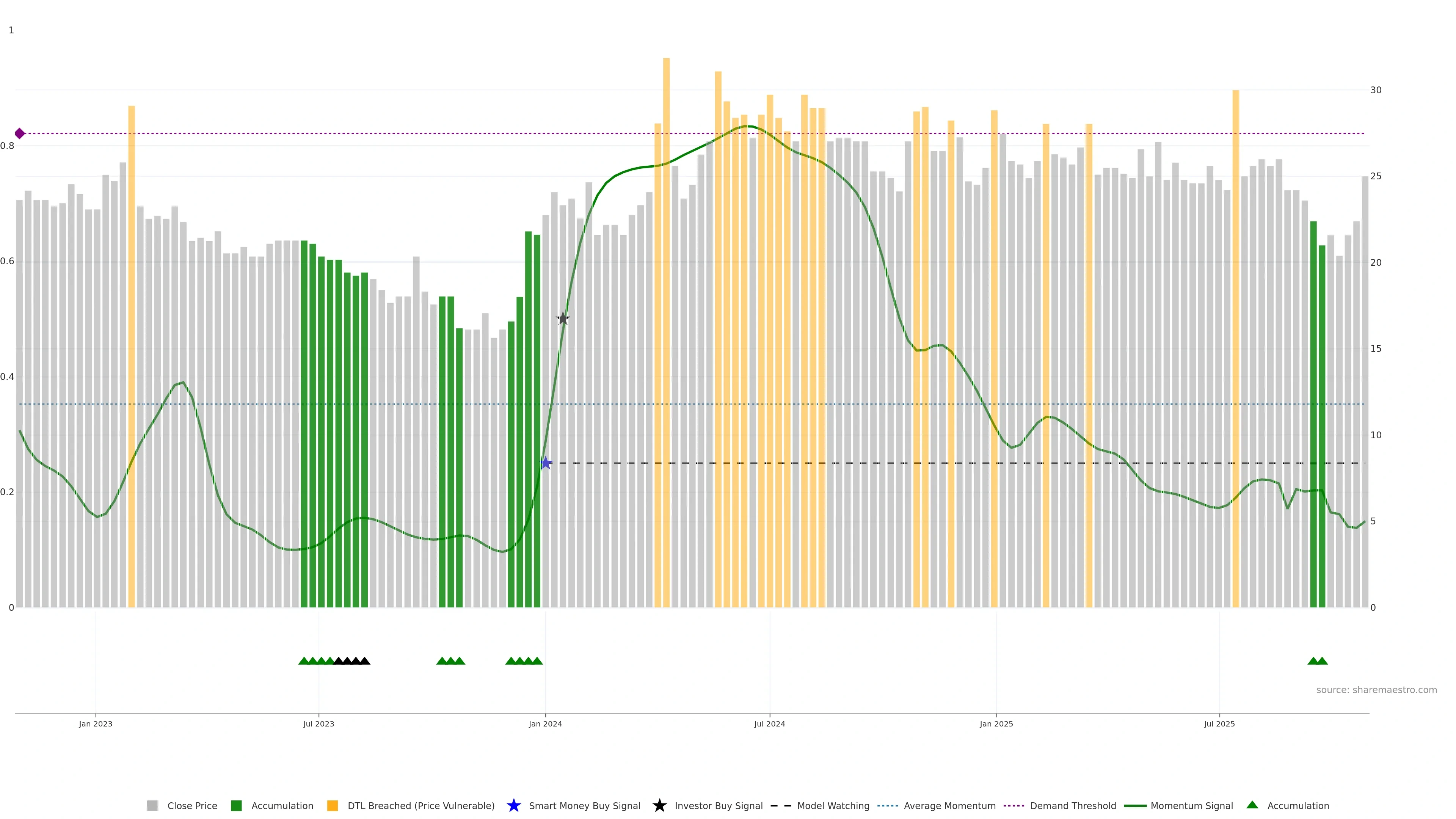
Task: Click the green Accumulation square swatch in legend
Action: pos(236,805)
